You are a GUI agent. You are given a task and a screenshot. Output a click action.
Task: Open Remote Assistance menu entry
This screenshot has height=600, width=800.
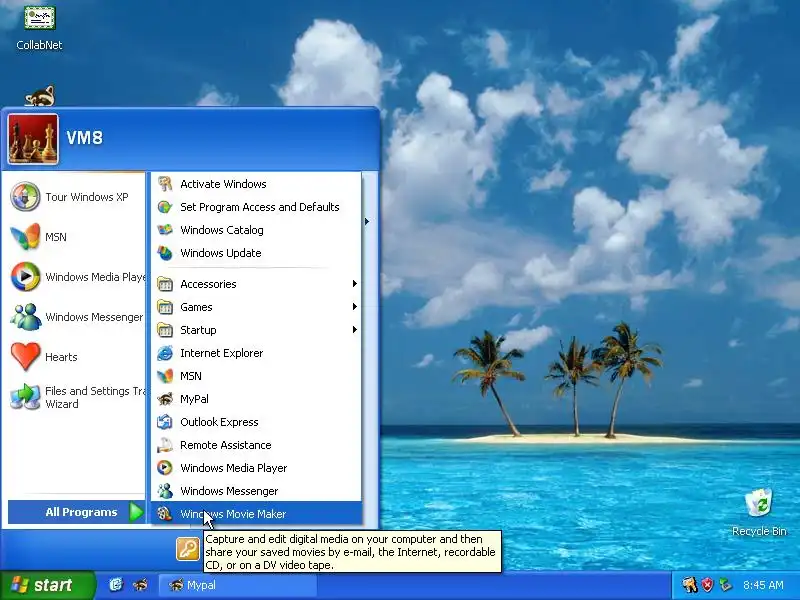[256, 445]
